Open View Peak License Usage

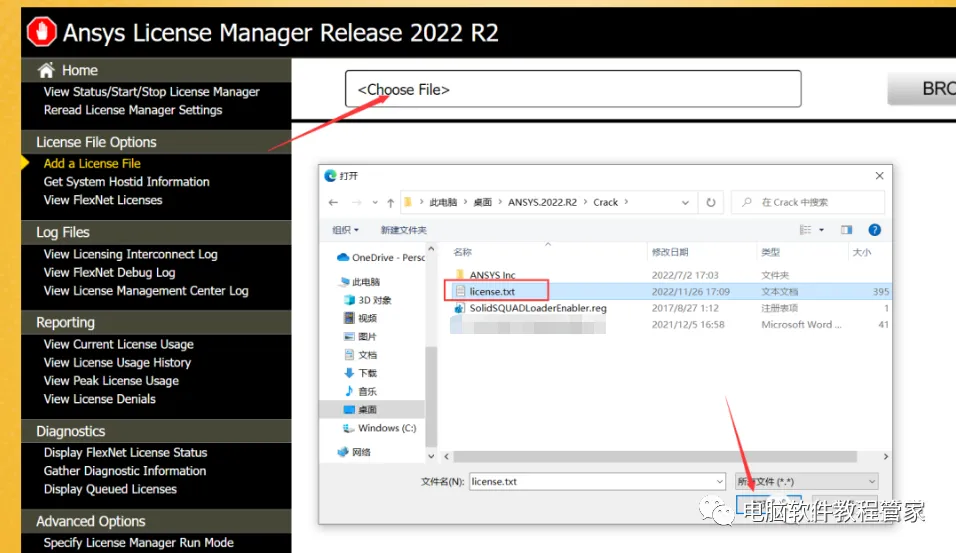(111, 381)
